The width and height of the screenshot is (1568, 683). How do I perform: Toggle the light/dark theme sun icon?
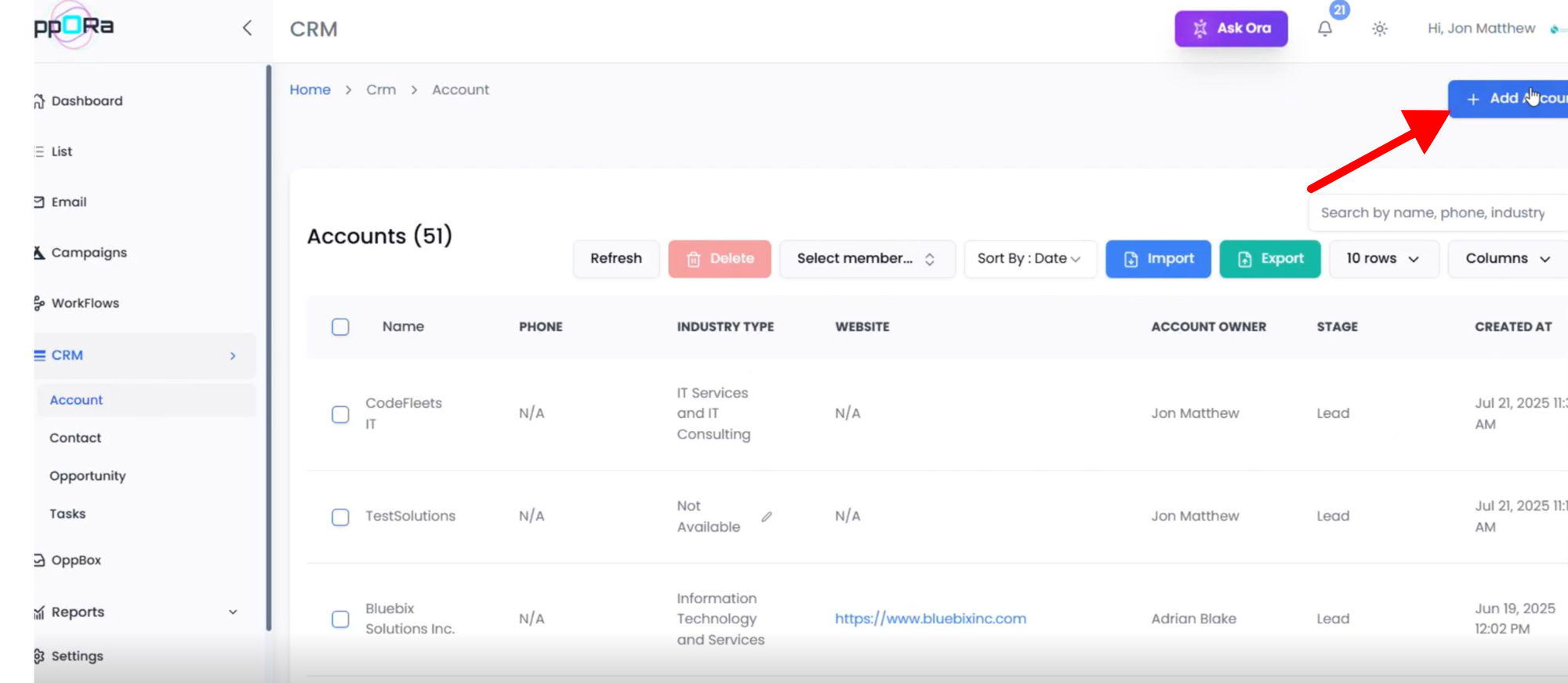[1379, 29]
